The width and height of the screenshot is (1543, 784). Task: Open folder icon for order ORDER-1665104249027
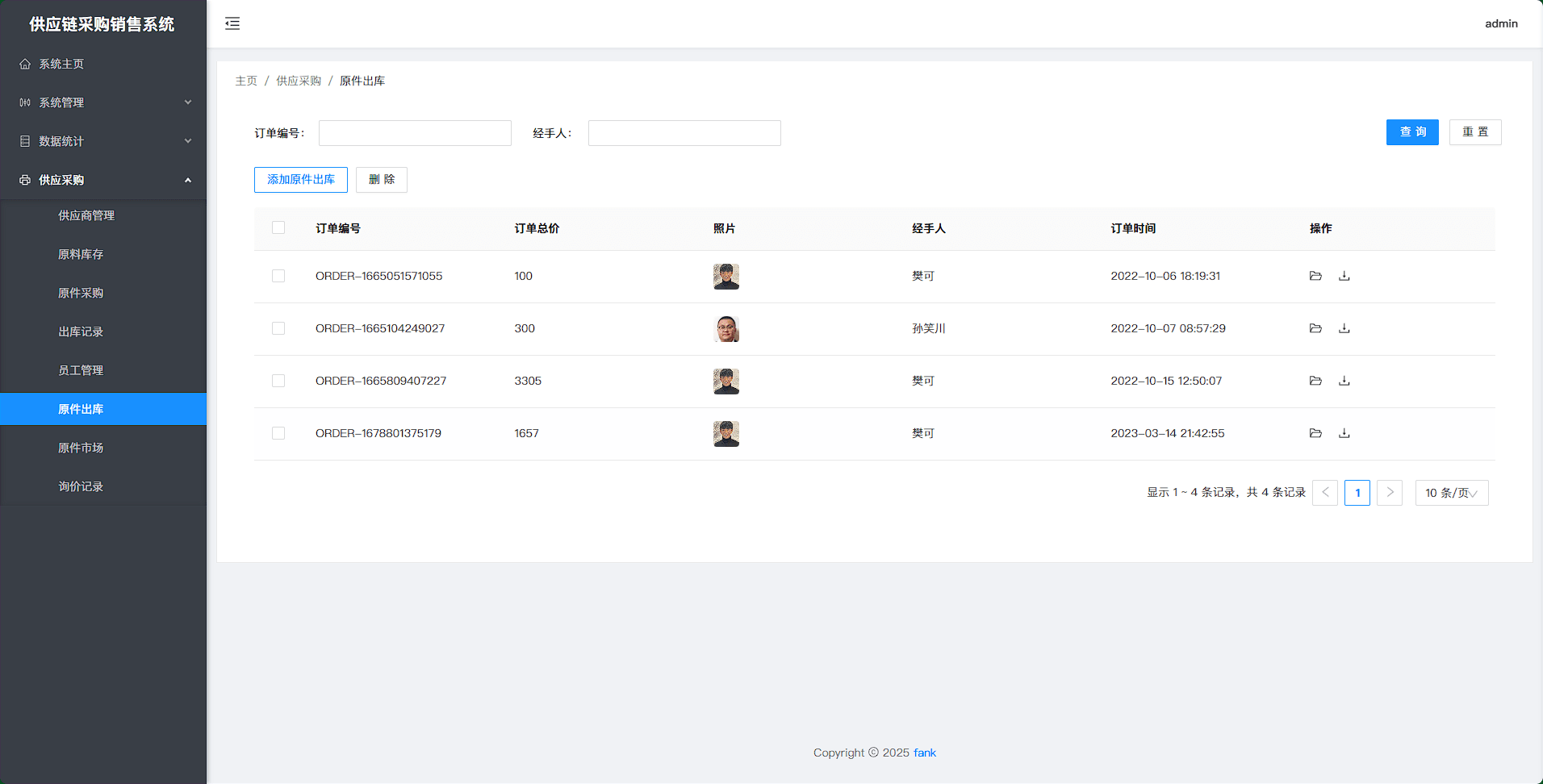tap(1315, 328)
